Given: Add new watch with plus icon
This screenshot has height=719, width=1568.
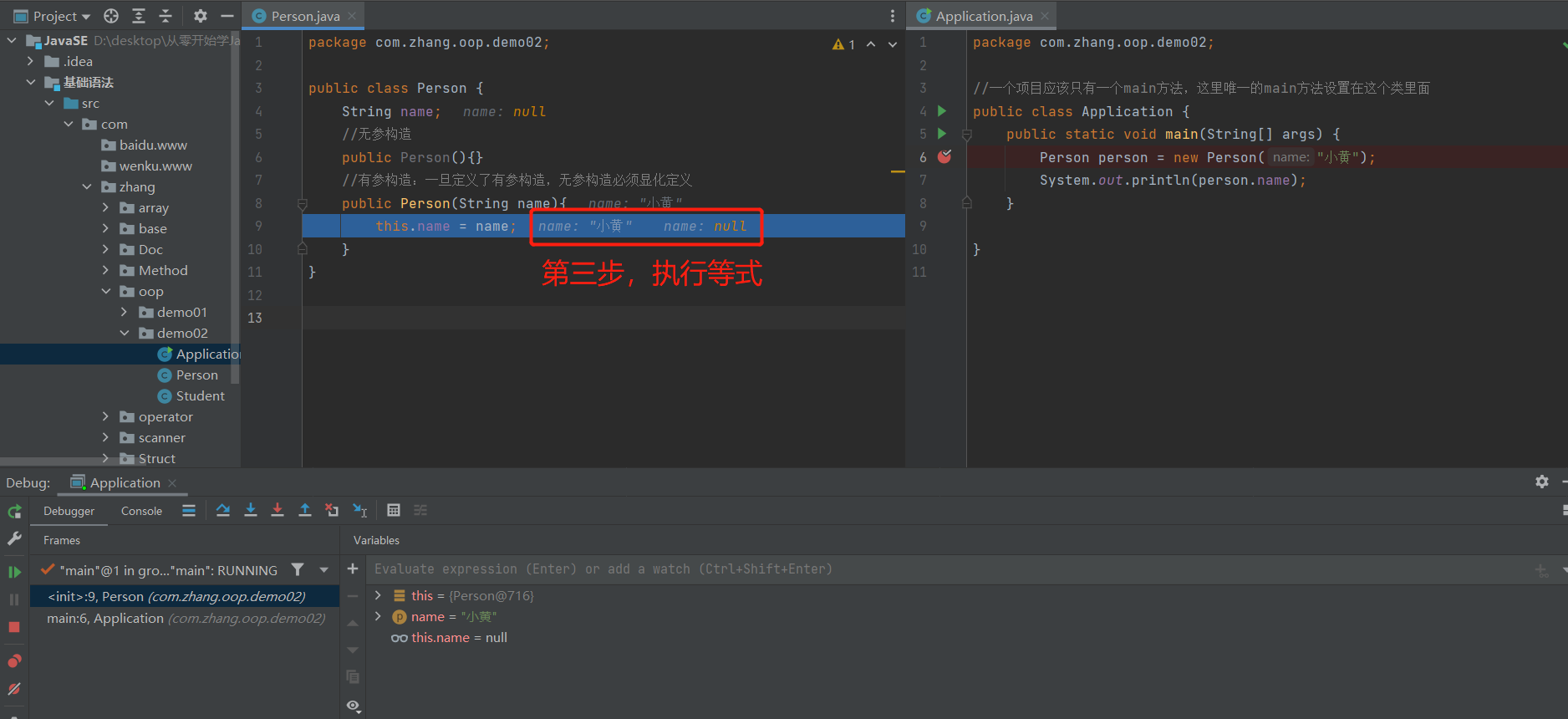Looking at the screenshot, I should pos(353,569).
